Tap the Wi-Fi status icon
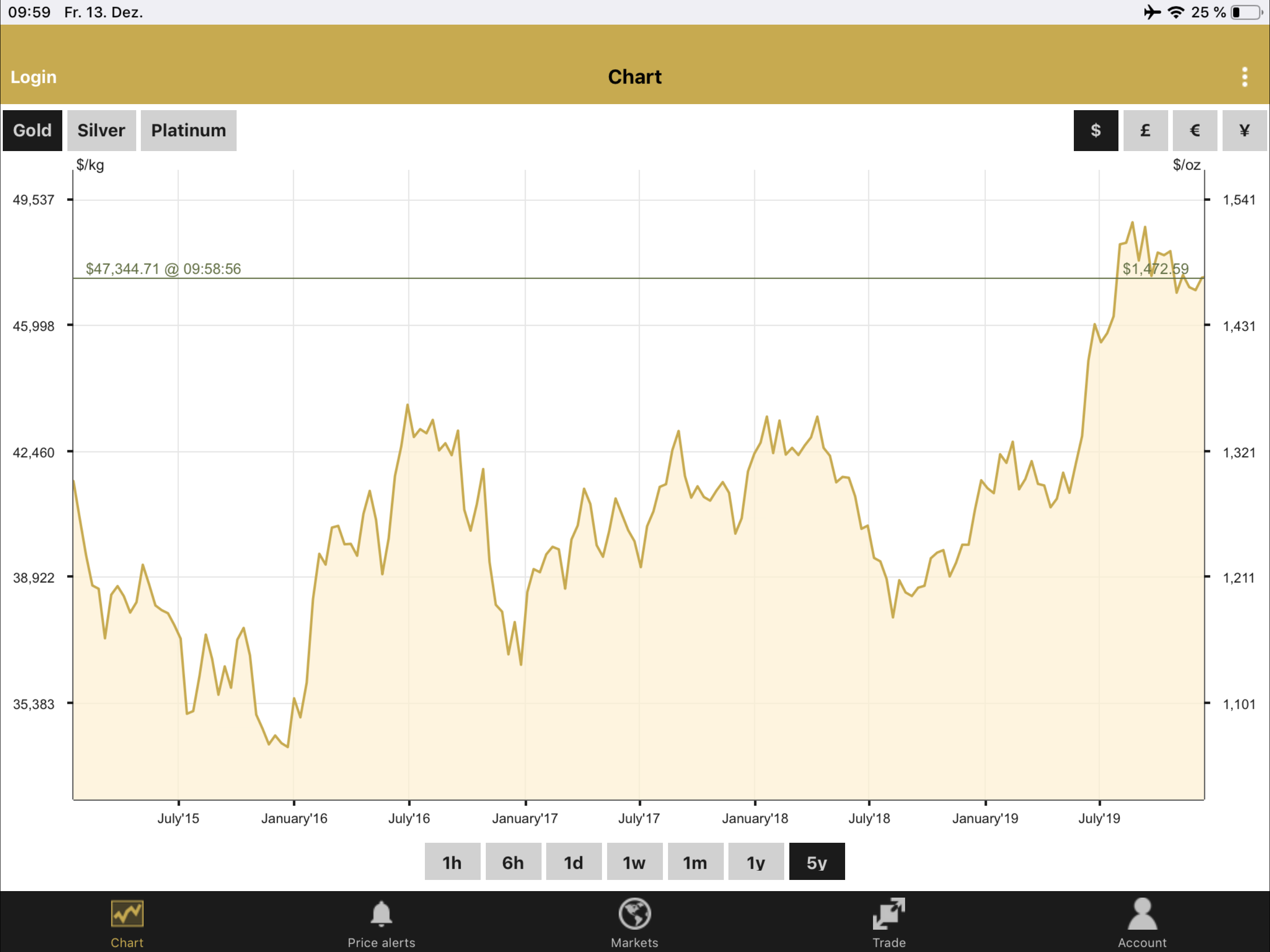Screen dimensions: 1270x952 [x=1176, y=12]
